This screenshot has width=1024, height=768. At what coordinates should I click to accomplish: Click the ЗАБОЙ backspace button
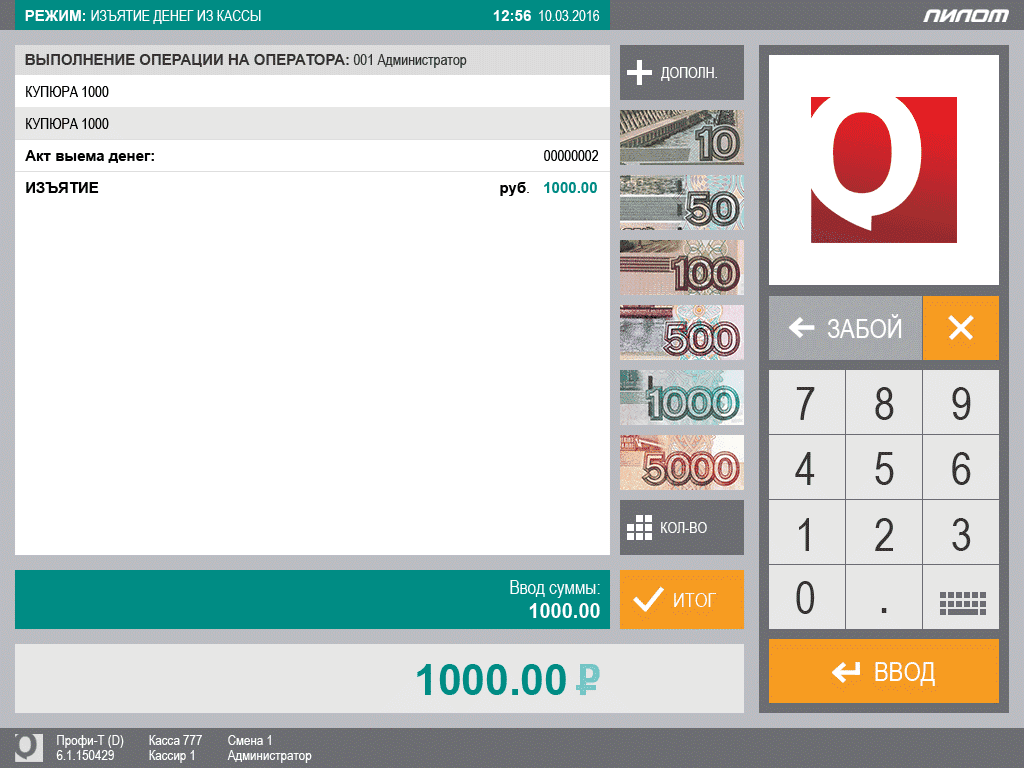[845, 328]
